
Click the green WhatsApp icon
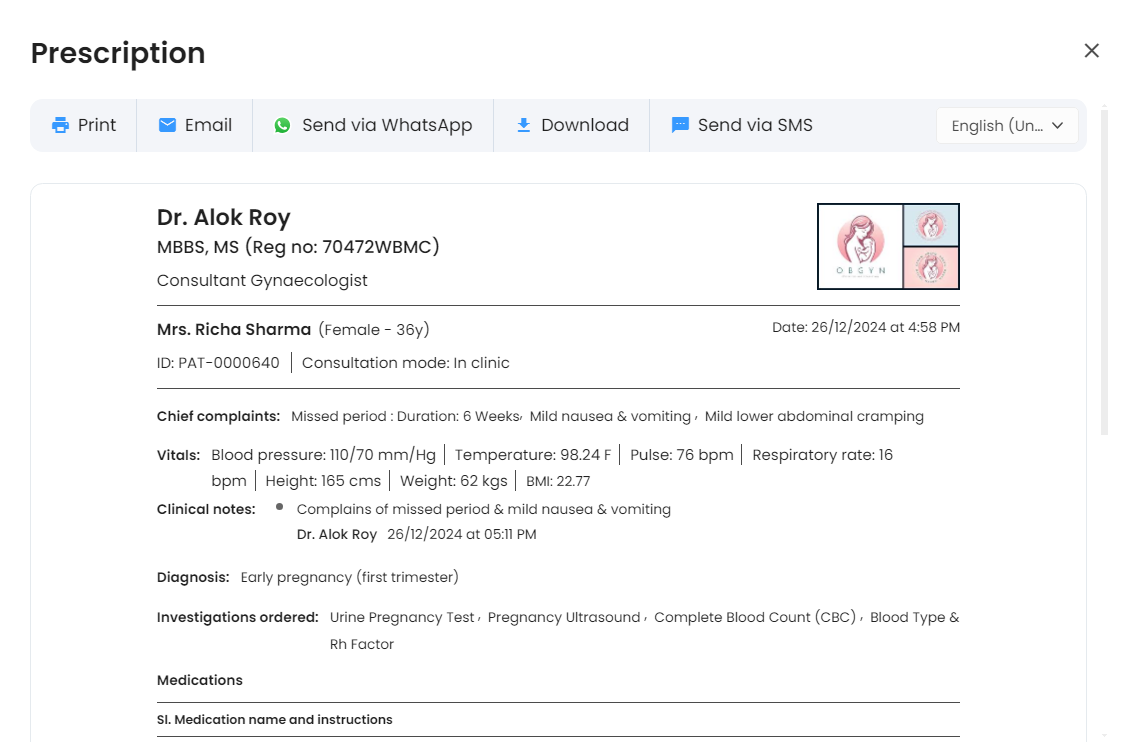pos(283,125)
